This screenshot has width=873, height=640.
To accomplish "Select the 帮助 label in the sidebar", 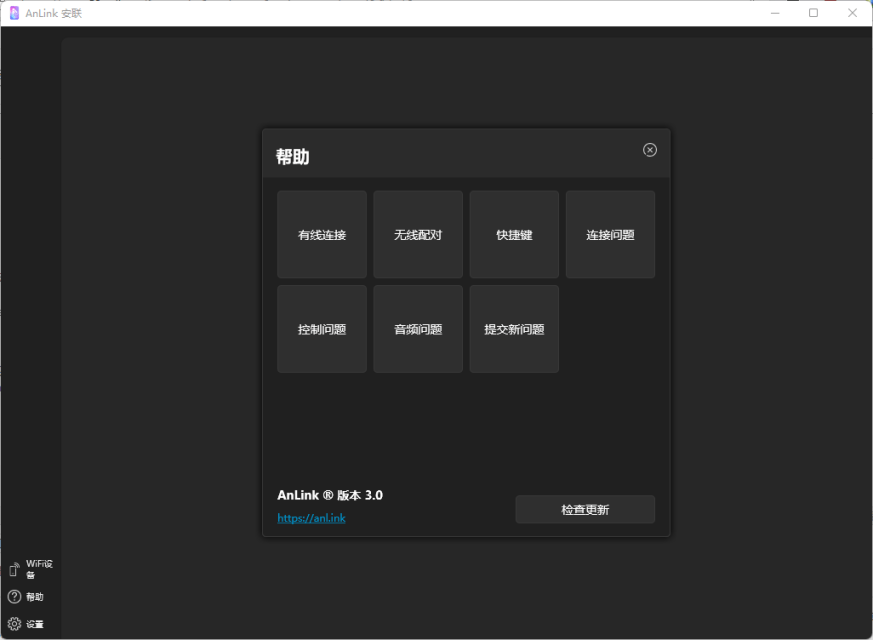I will point(35,597).
